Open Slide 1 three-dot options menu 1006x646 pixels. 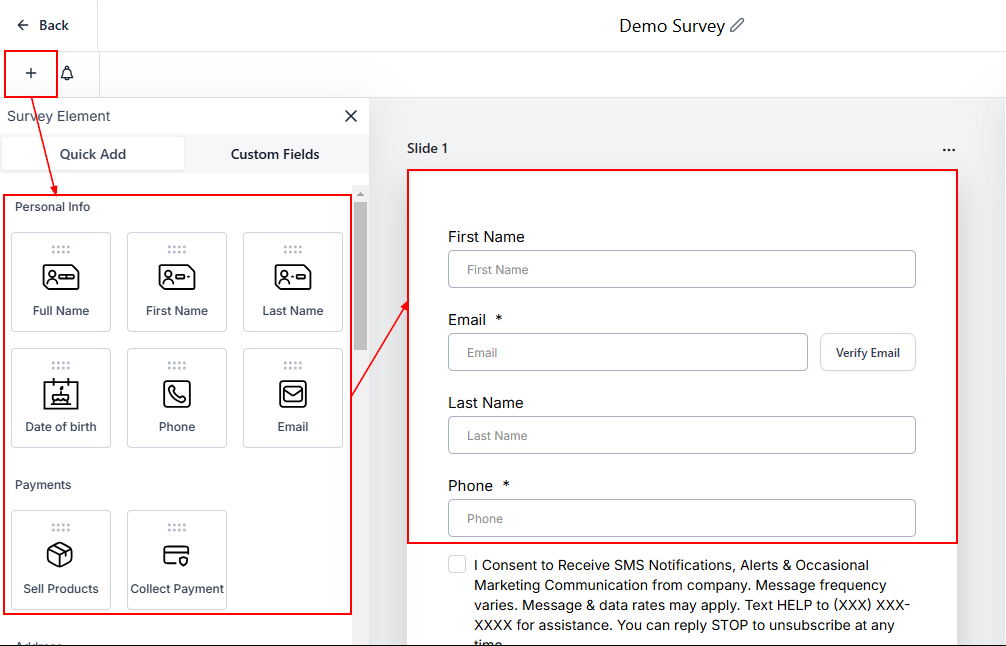[x=948, y=150]
